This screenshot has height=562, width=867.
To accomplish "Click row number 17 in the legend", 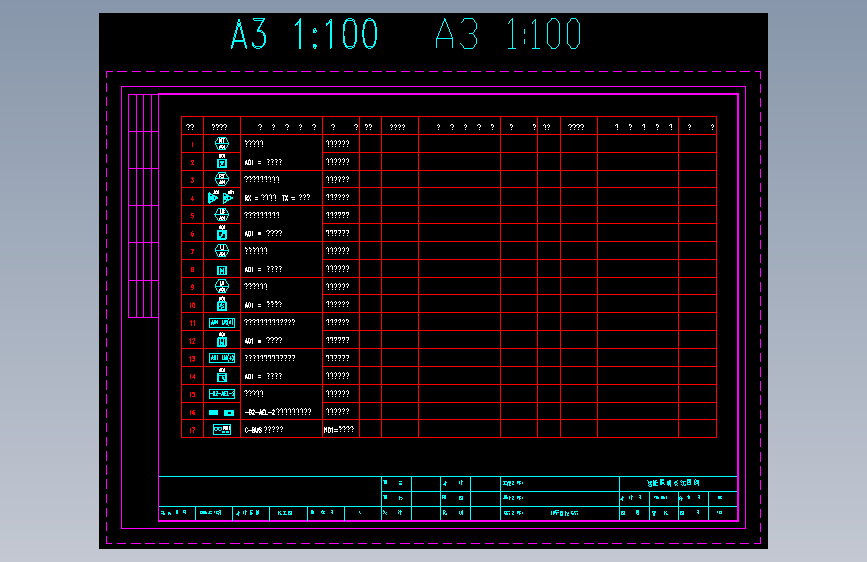I will point(192,430).
